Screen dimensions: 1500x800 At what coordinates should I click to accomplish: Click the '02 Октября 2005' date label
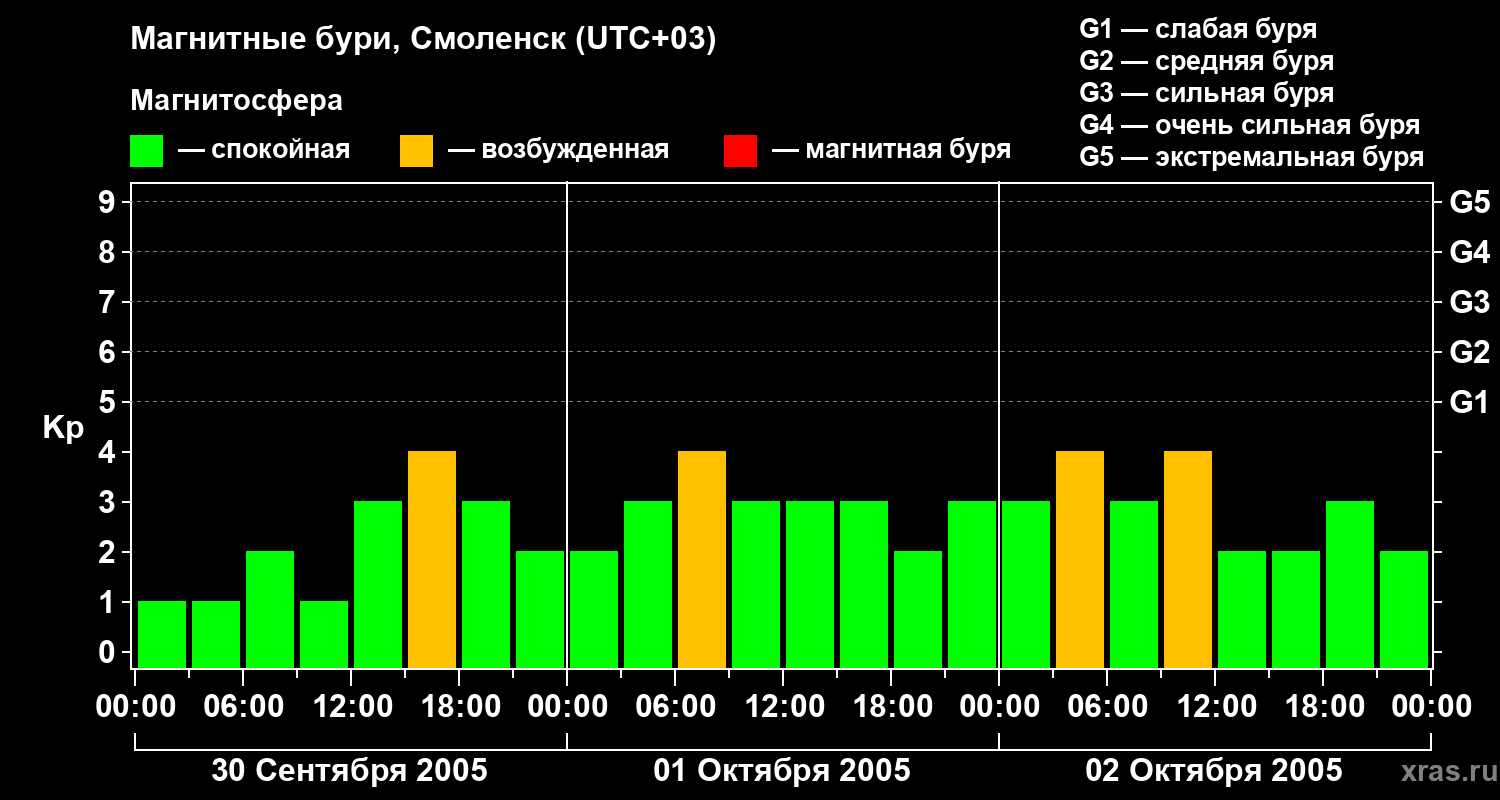coord(1214,771)
